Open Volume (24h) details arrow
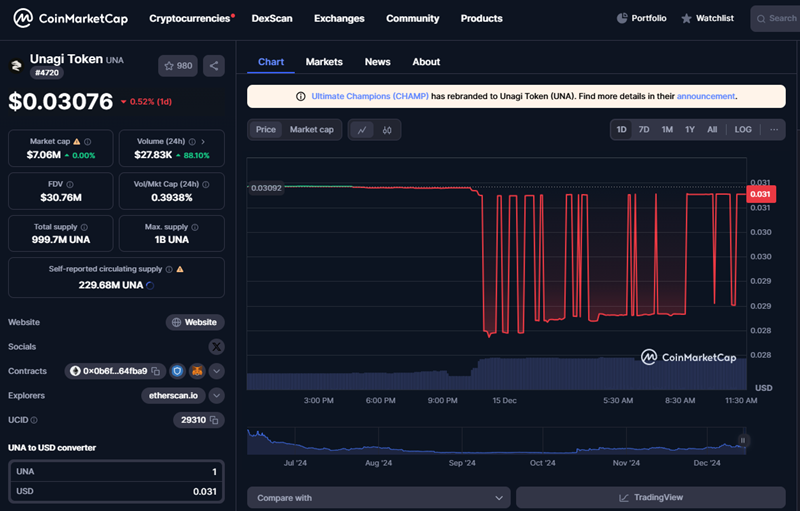Screen dimensions: 800x511 click(203, 142)
